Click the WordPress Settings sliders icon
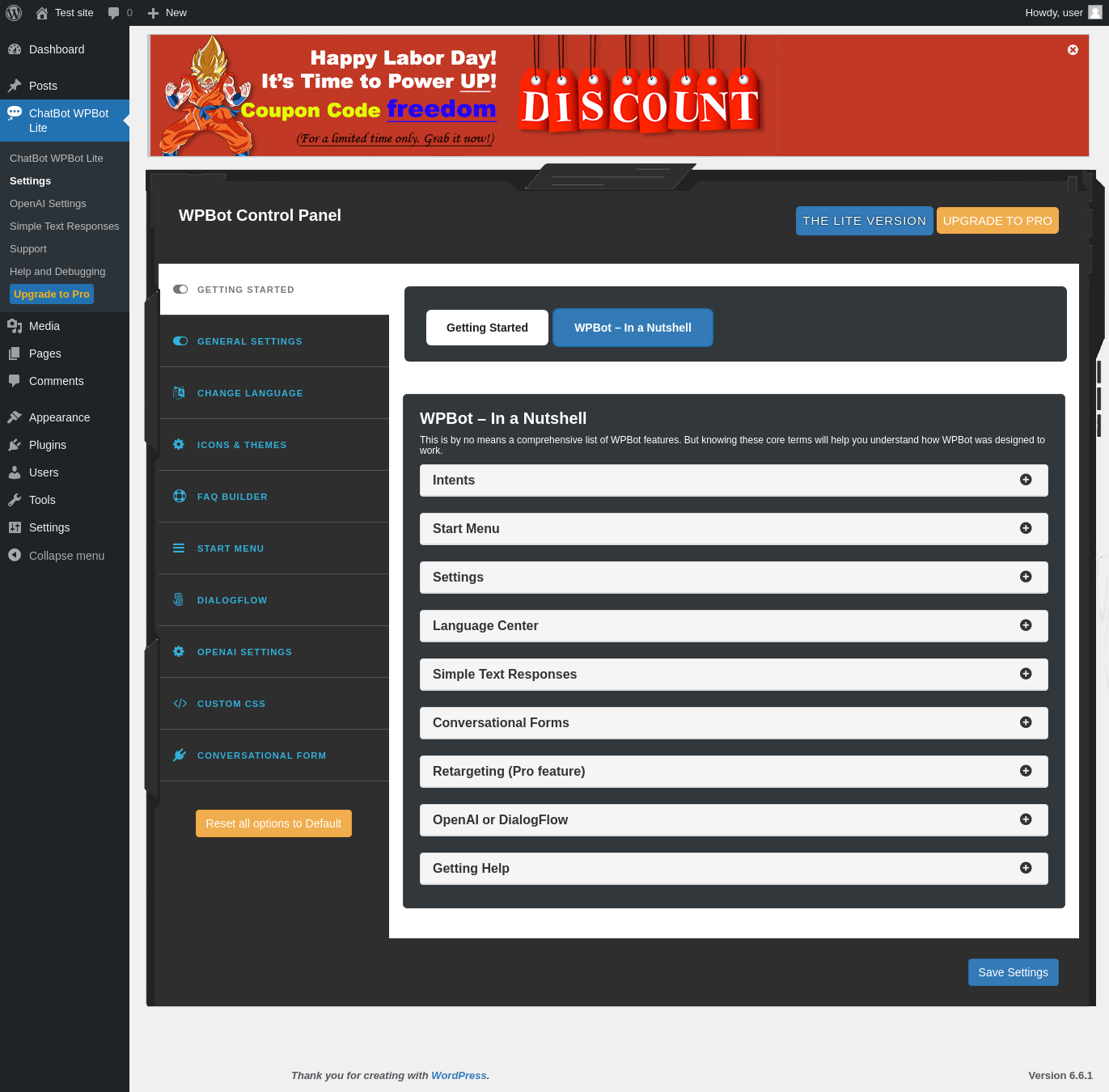Viewport: 1109px width, 1092px height. point(15,527)
